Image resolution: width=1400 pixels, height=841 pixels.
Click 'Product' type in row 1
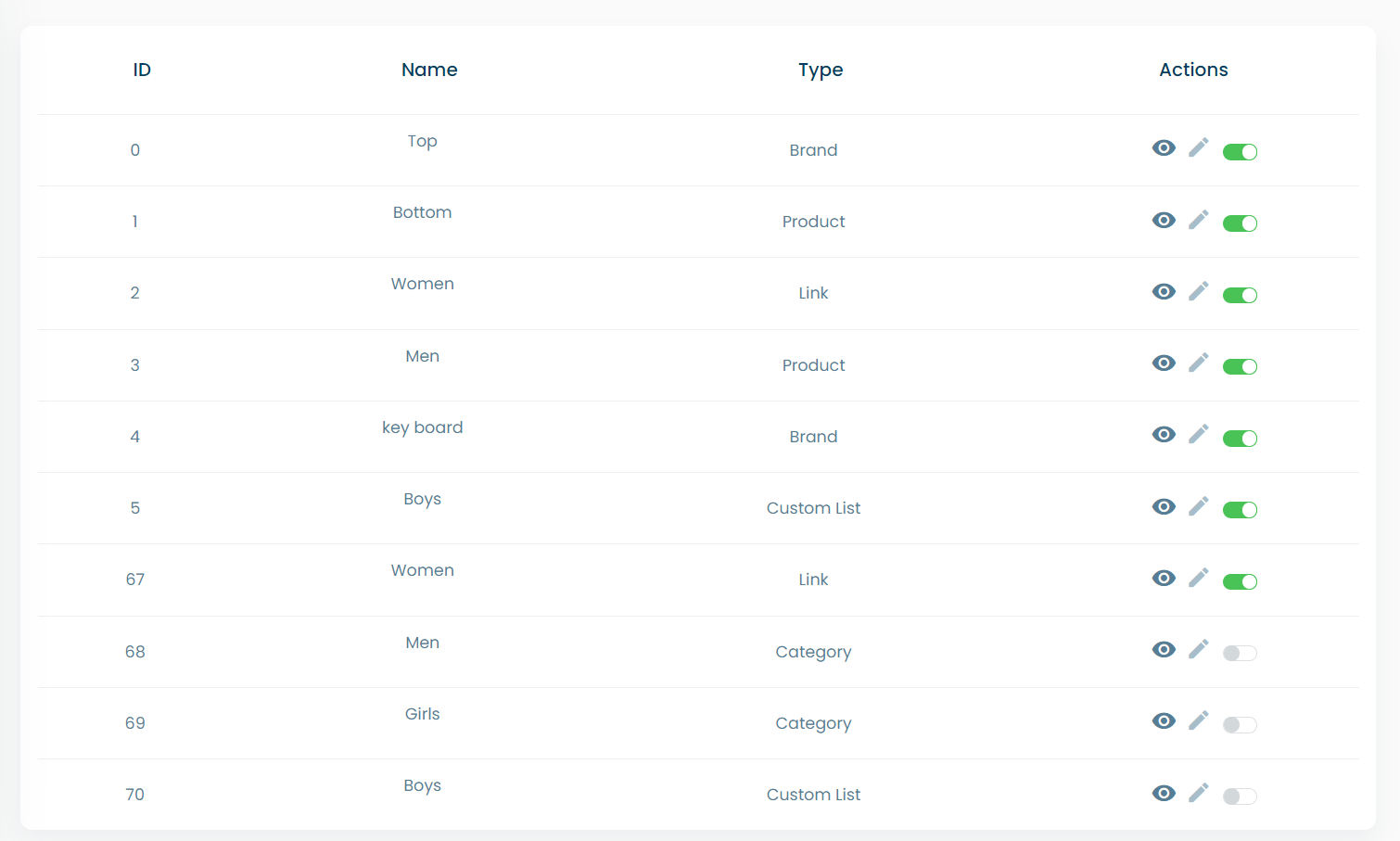point(813,222)
